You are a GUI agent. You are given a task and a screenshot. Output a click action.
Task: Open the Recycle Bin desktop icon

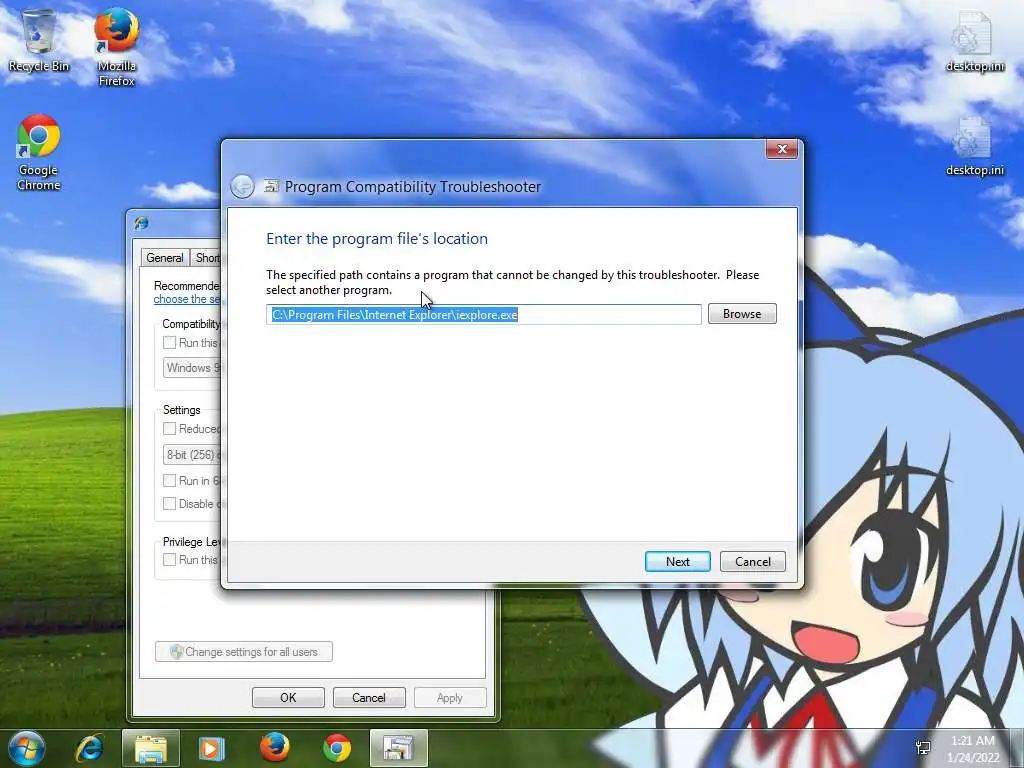[x=39, y=40]
